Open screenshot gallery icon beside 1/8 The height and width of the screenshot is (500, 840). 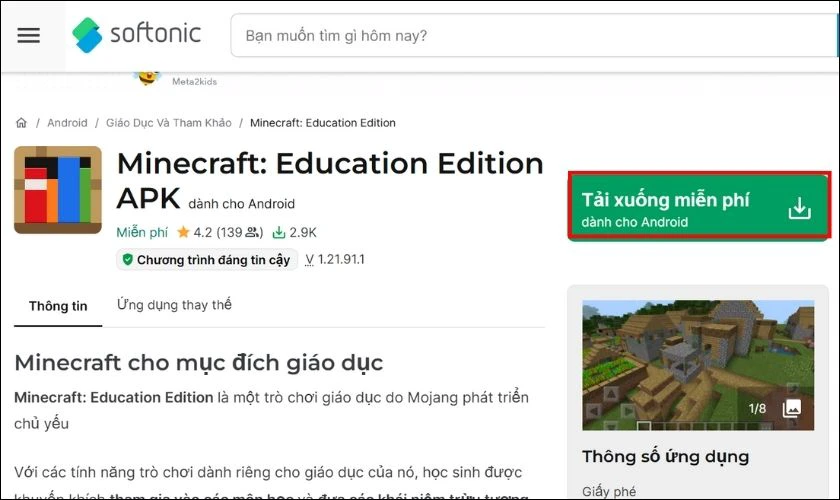[792, 409]
